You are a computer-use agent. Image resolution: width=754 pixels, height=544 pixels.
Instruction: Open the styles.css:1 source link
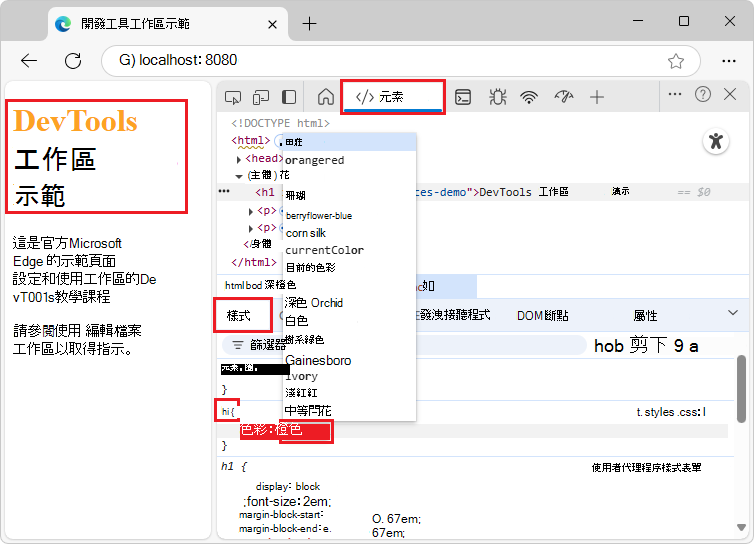tap(671, 412)
